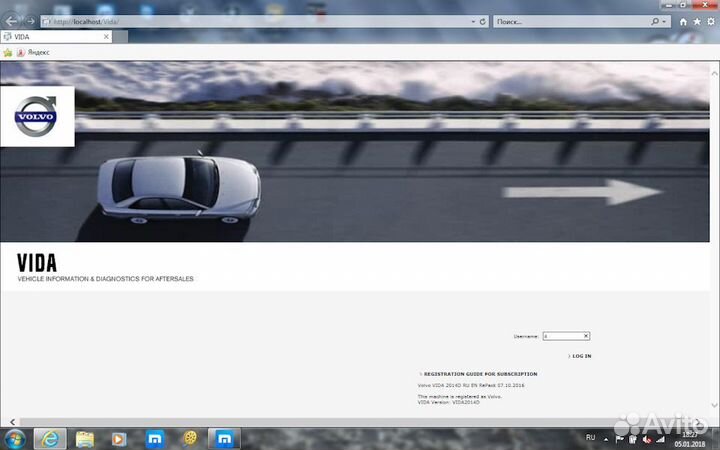Open the first Maxthon taskbar icon

[x=155, y=439]
